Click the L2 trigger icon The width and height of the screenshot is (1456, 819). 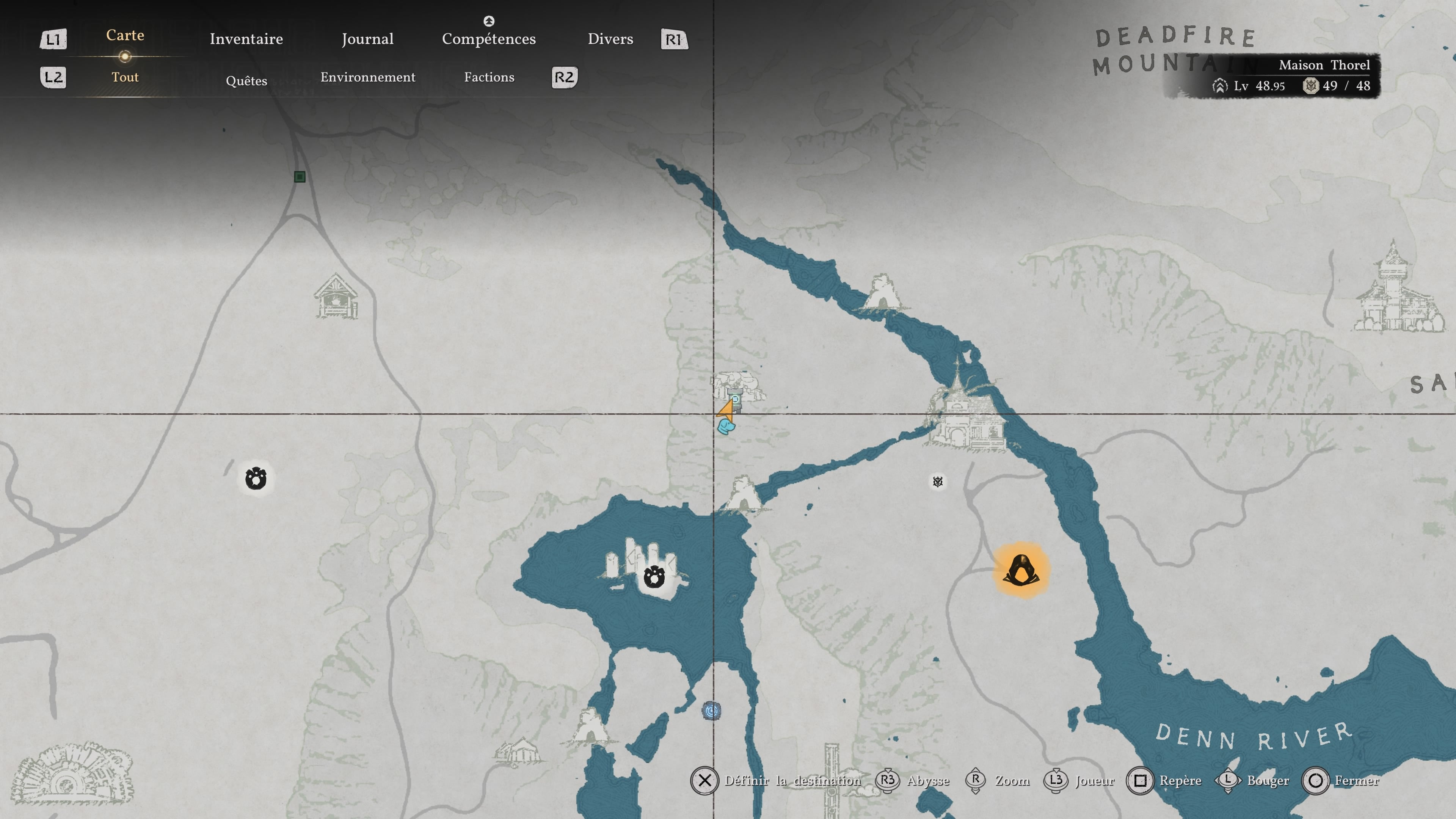[53, 77]
